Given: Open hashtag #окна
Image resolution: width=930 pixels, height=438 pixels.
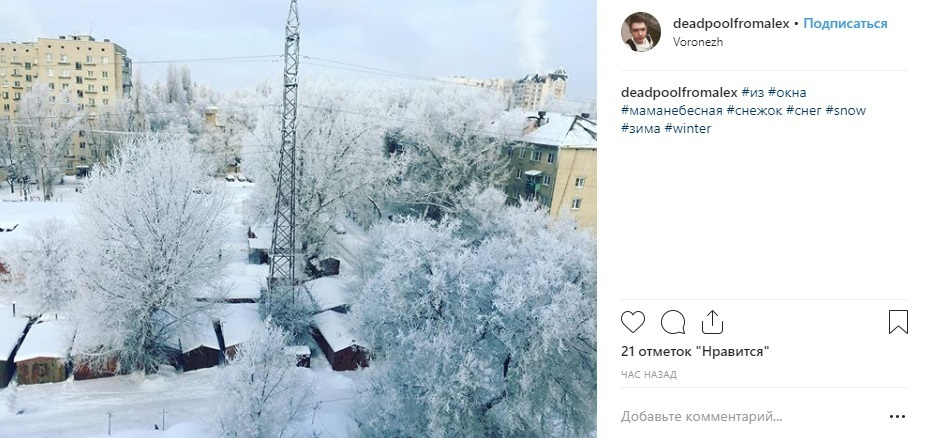Looking at the screenshot, I should pos(787,93).
